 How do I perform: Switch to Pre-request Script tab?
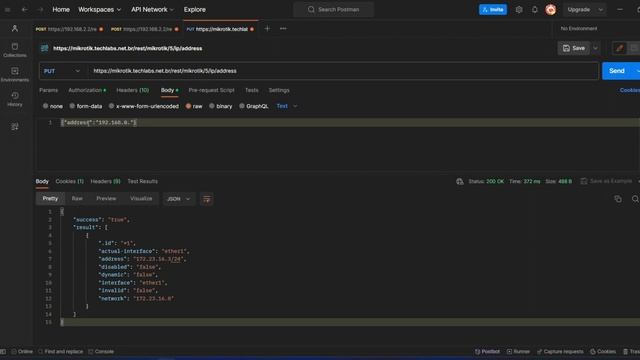click(x=211, y=90)
